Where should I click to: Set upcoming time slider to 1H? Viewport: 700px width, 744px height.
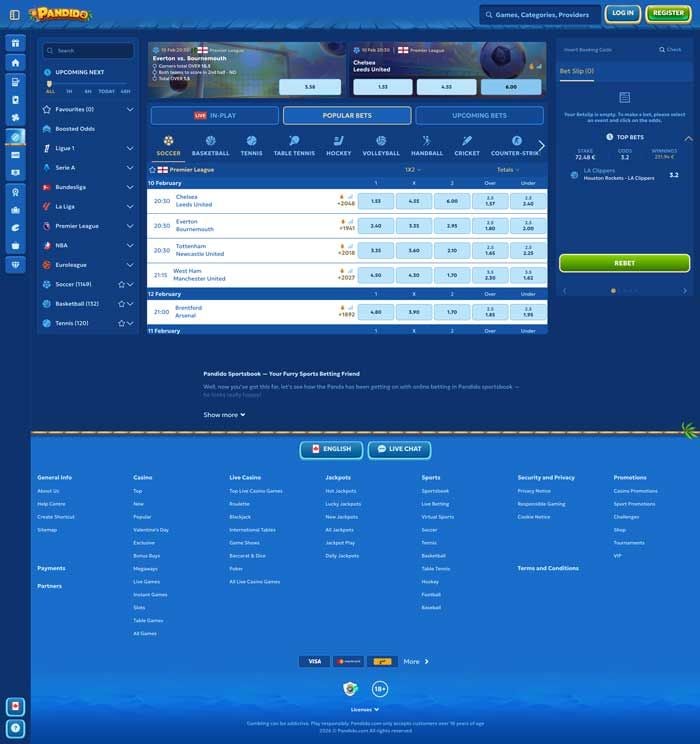69,91
